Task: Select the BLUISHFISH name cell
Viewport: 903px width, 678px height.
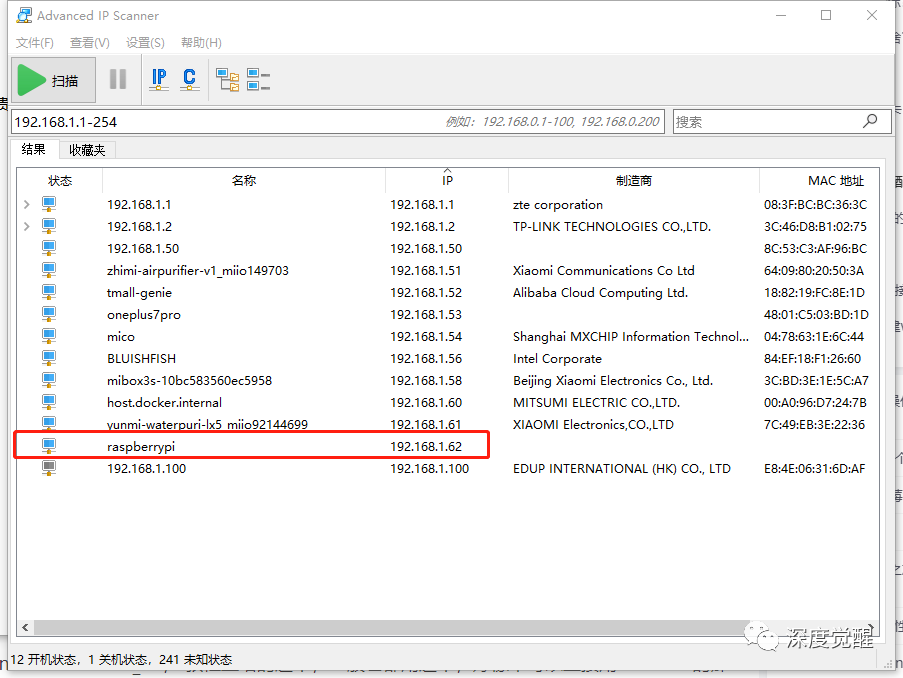Action: 142,358
